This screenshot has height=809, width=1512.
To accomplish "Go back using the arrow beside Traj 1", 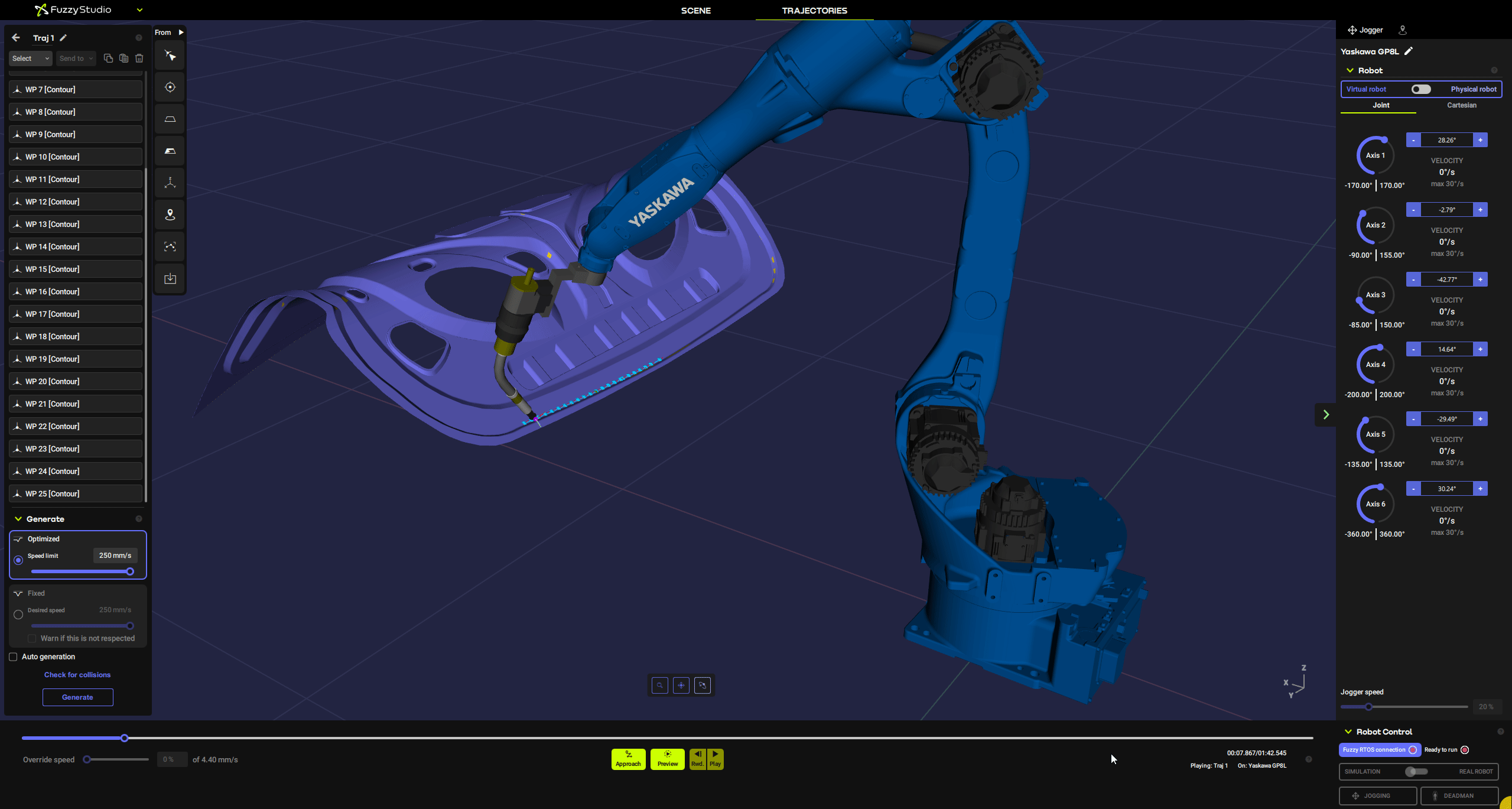I will coord(16,38).
